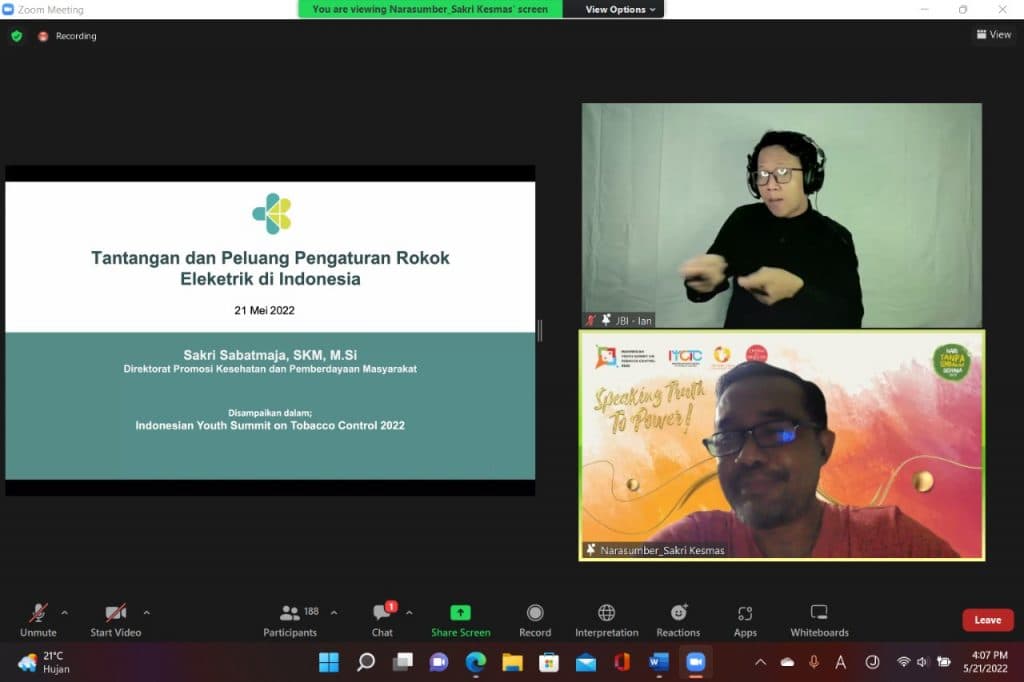Image resolution: width=1024 pixels, height=682 pixels.
Task: Expand video options arrow beside Start Video
Action: [146, 613]
